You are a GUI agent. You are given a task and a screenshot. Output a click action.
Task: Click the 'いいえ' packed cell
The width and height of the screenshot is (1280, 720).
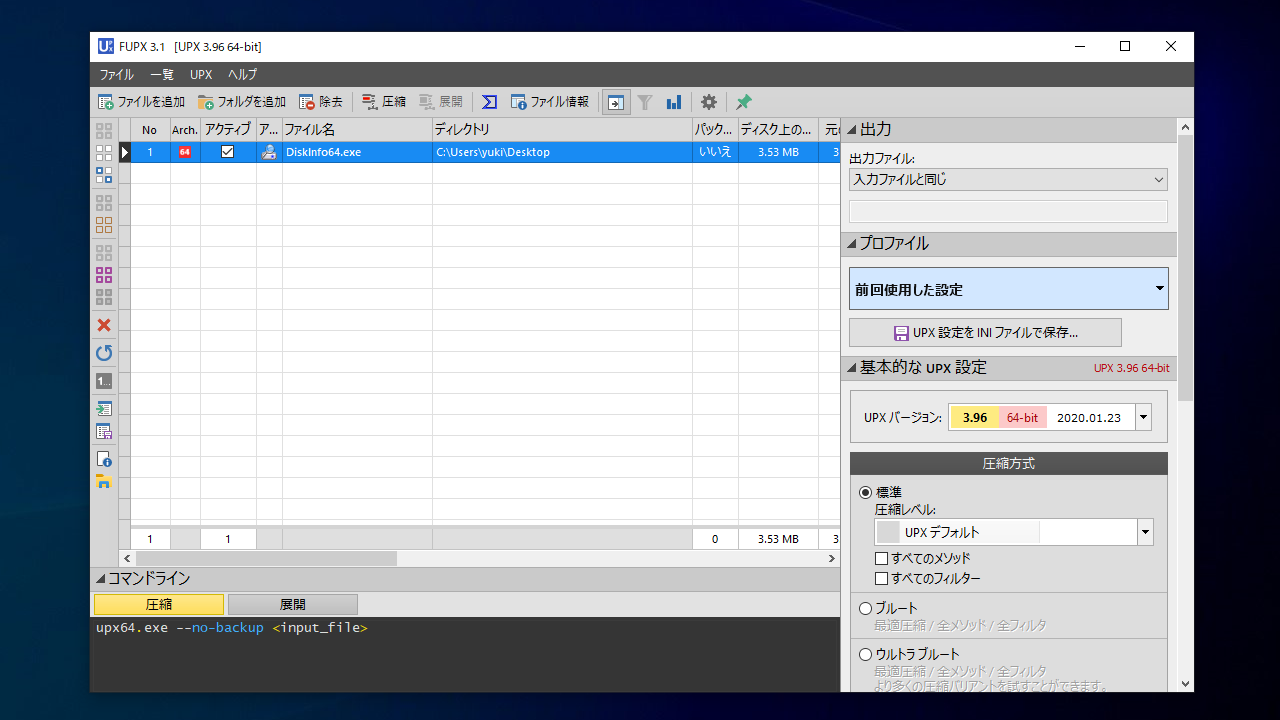(x=715, y=152)
